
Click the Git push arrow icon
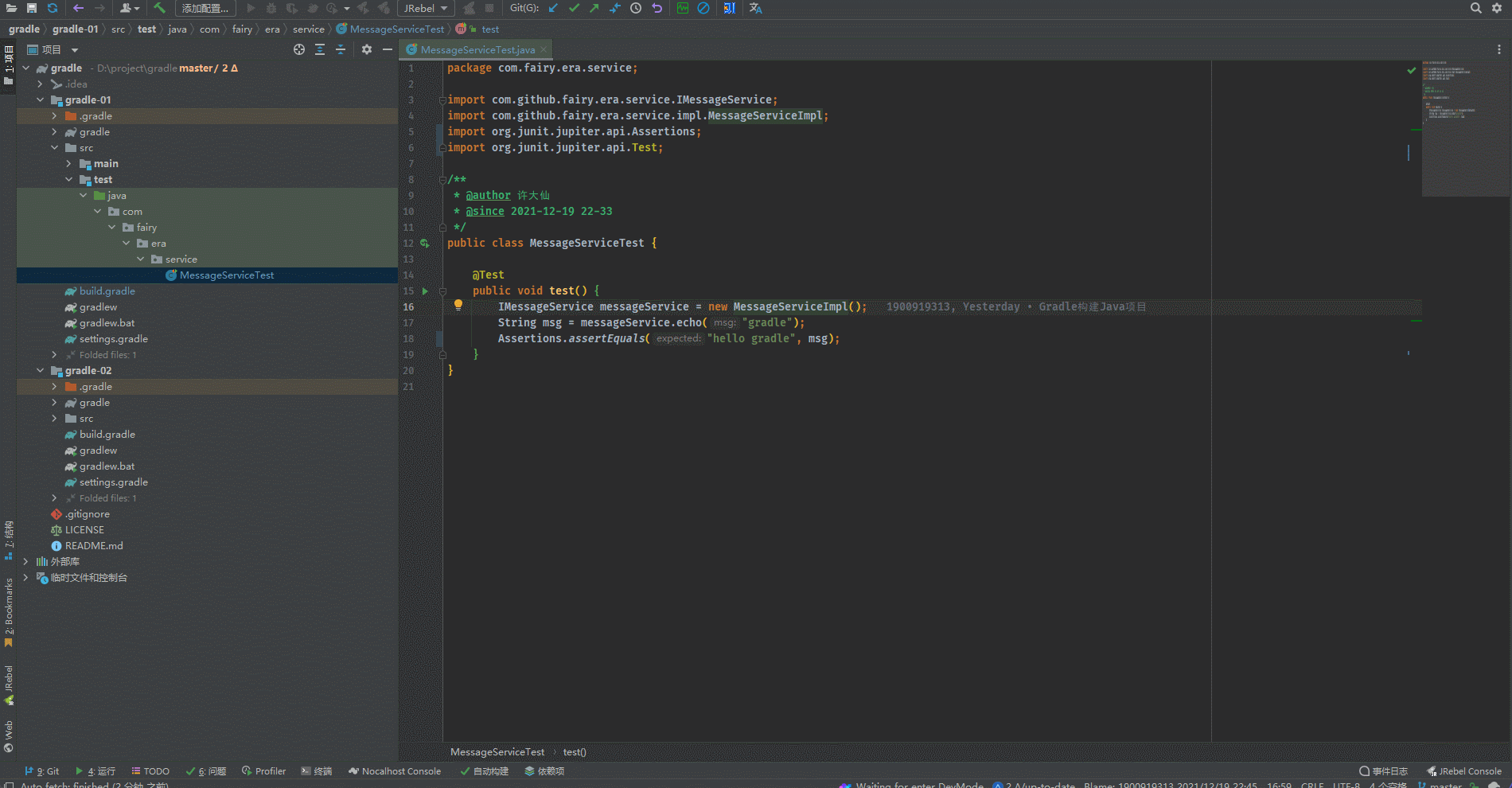(x=594, y=8)
